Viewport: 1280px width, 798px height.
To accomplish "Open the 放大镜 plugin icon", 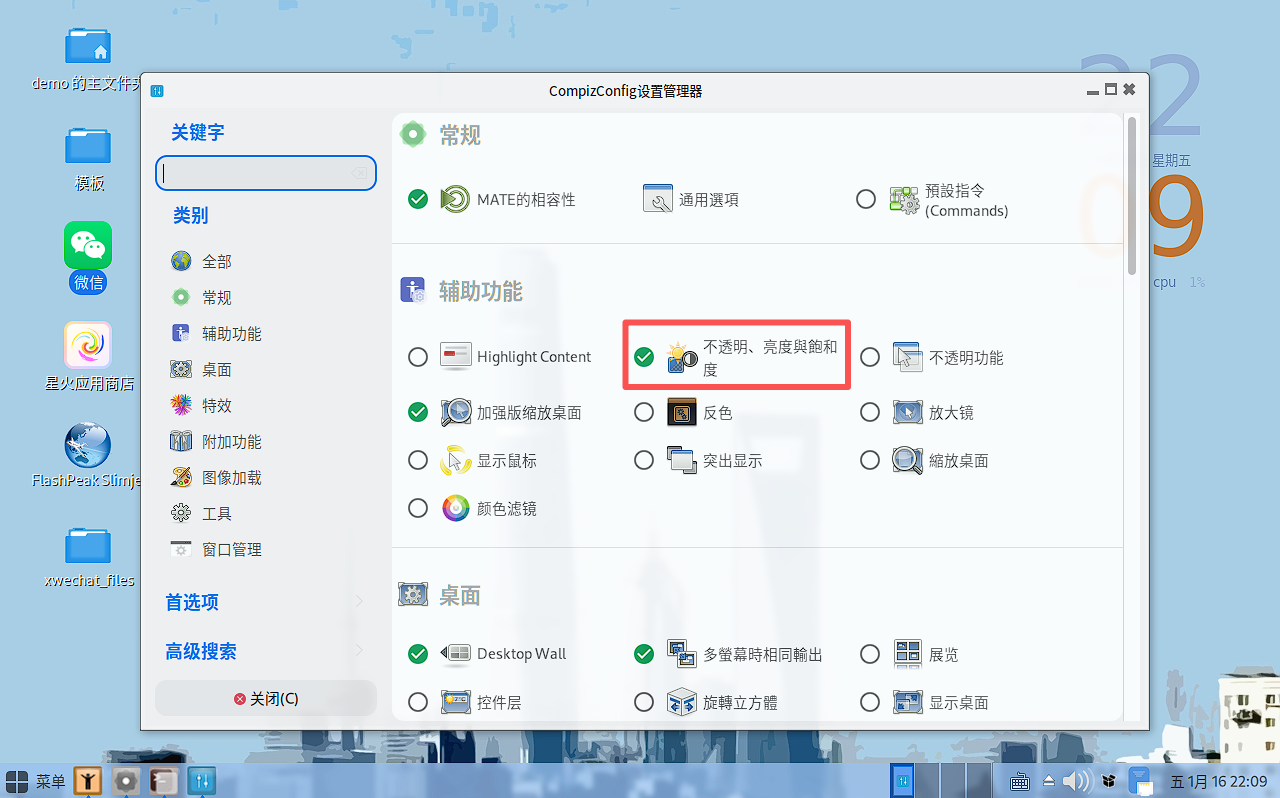I will pos(908,412).
